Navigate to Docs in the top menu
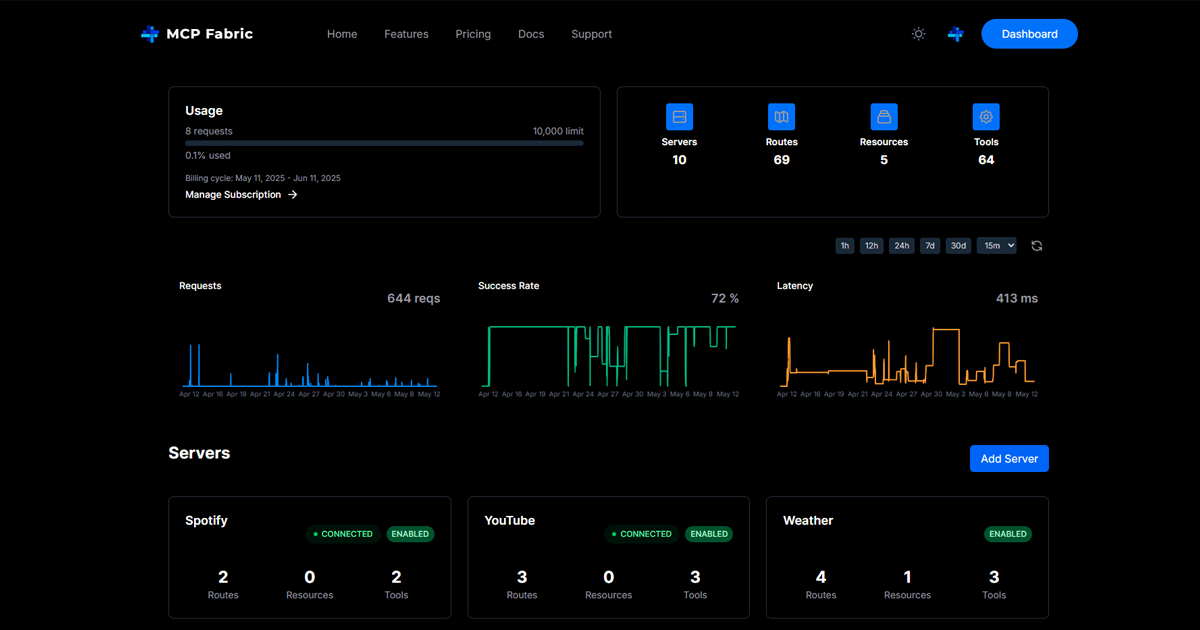 [x=531, y=33]
